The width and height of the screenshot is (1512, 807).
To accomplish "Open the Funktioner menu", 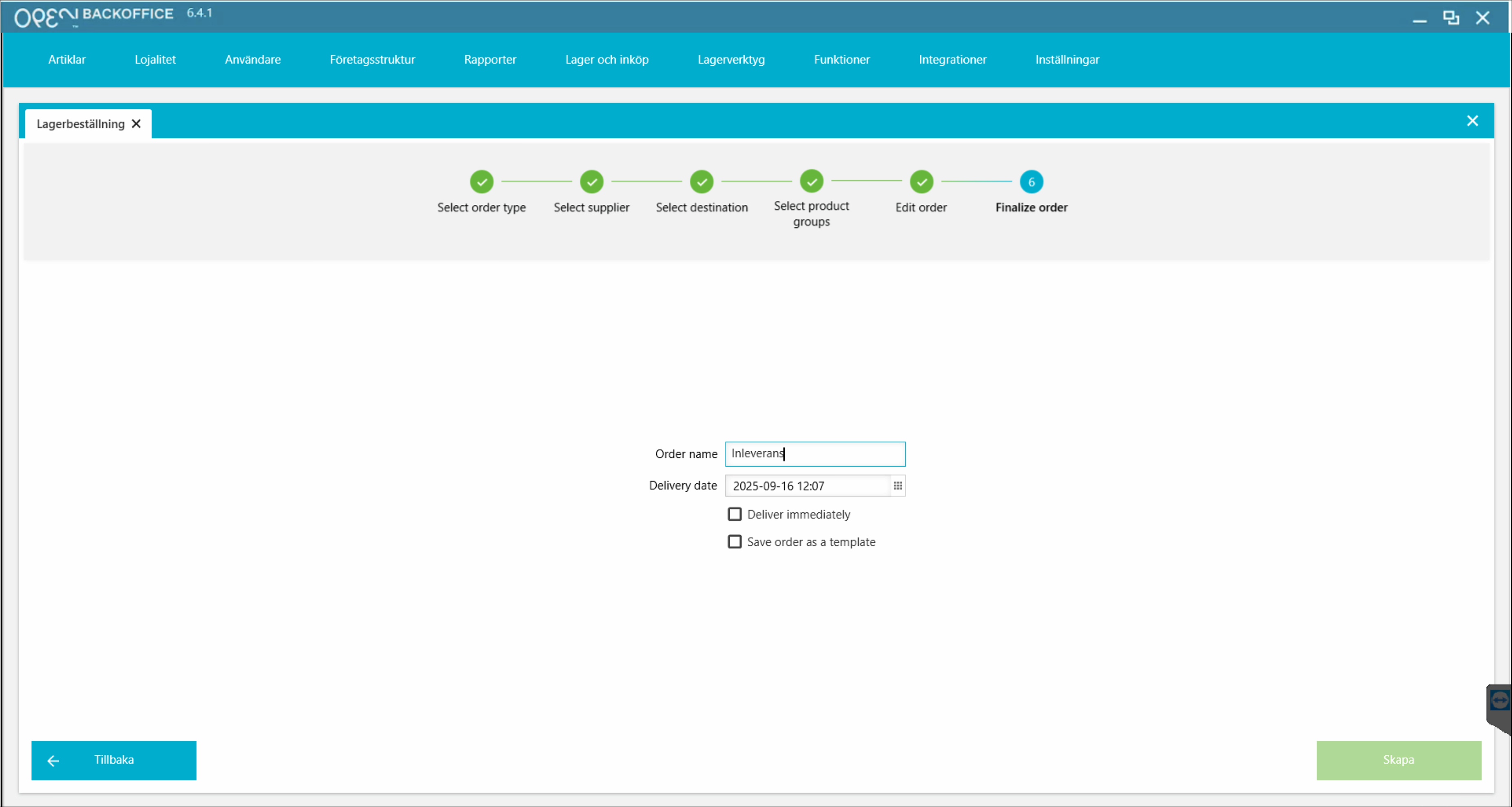I will coord(842,59).
